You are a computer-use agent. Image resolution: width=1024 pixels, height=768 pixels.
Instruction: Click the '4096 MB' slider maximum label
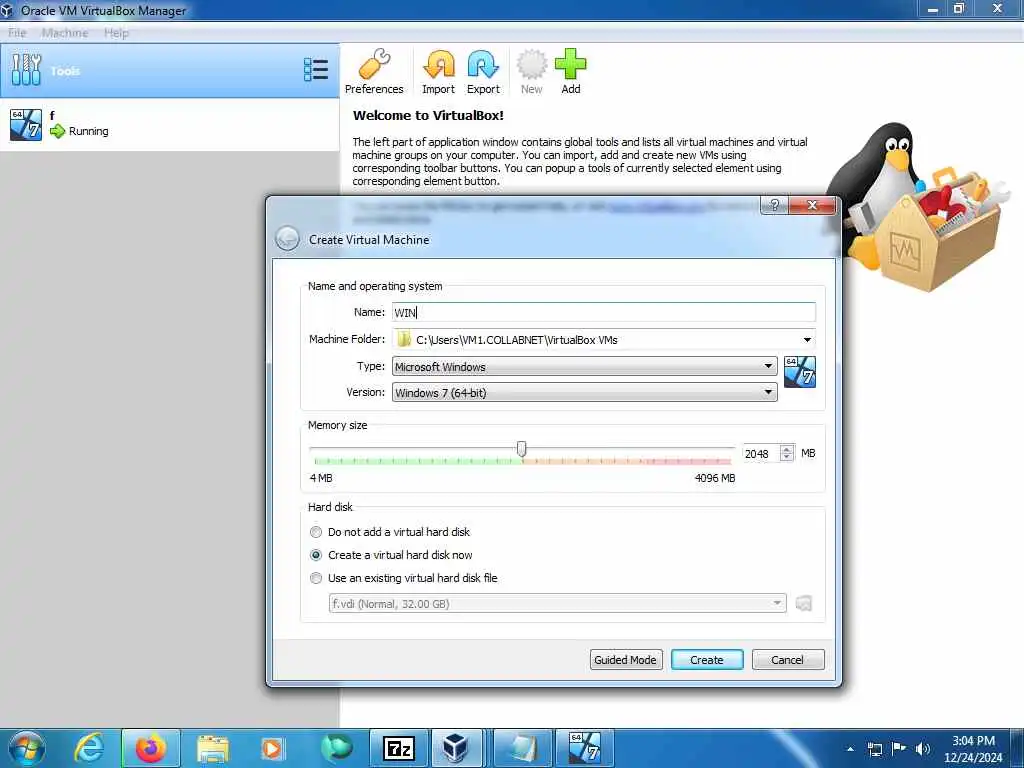714,478
